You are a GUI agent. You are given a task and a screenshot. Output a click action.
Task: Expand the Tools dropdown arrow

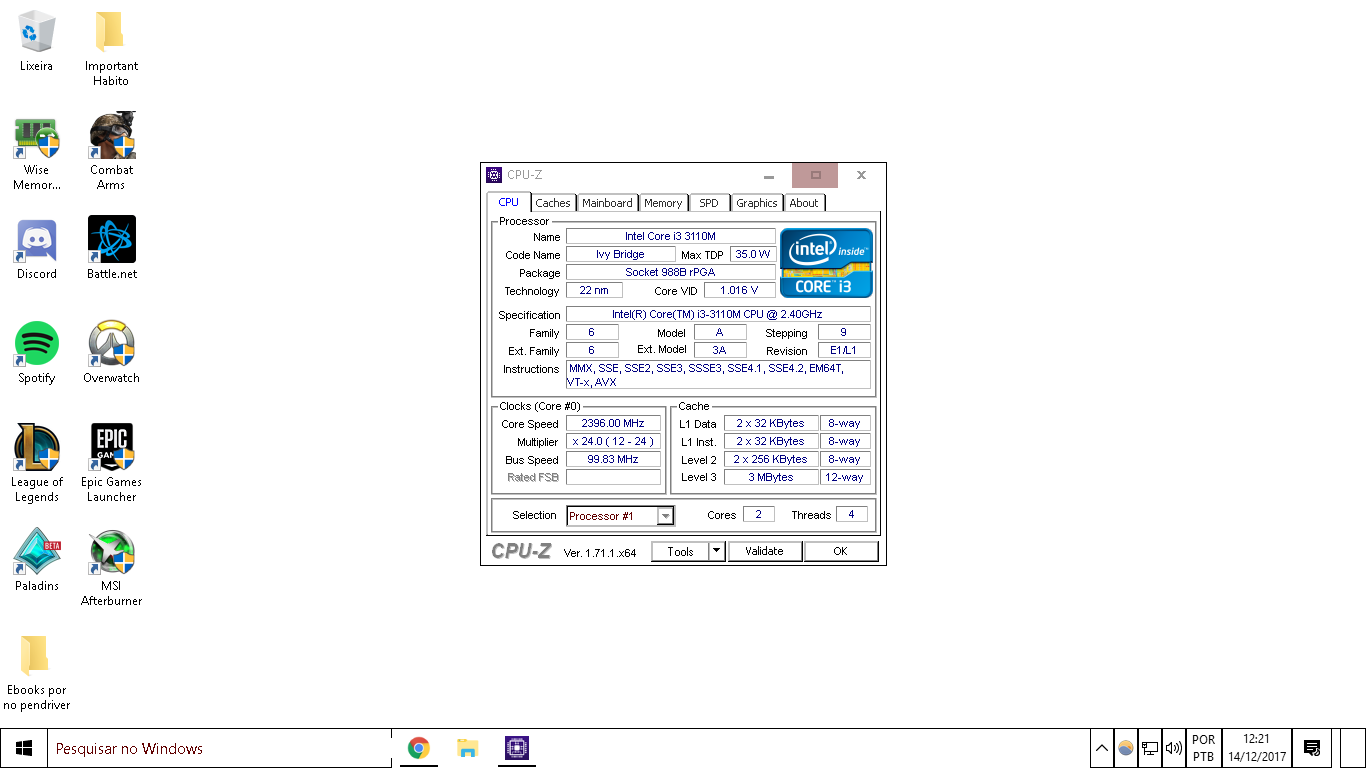click(717, 551)
